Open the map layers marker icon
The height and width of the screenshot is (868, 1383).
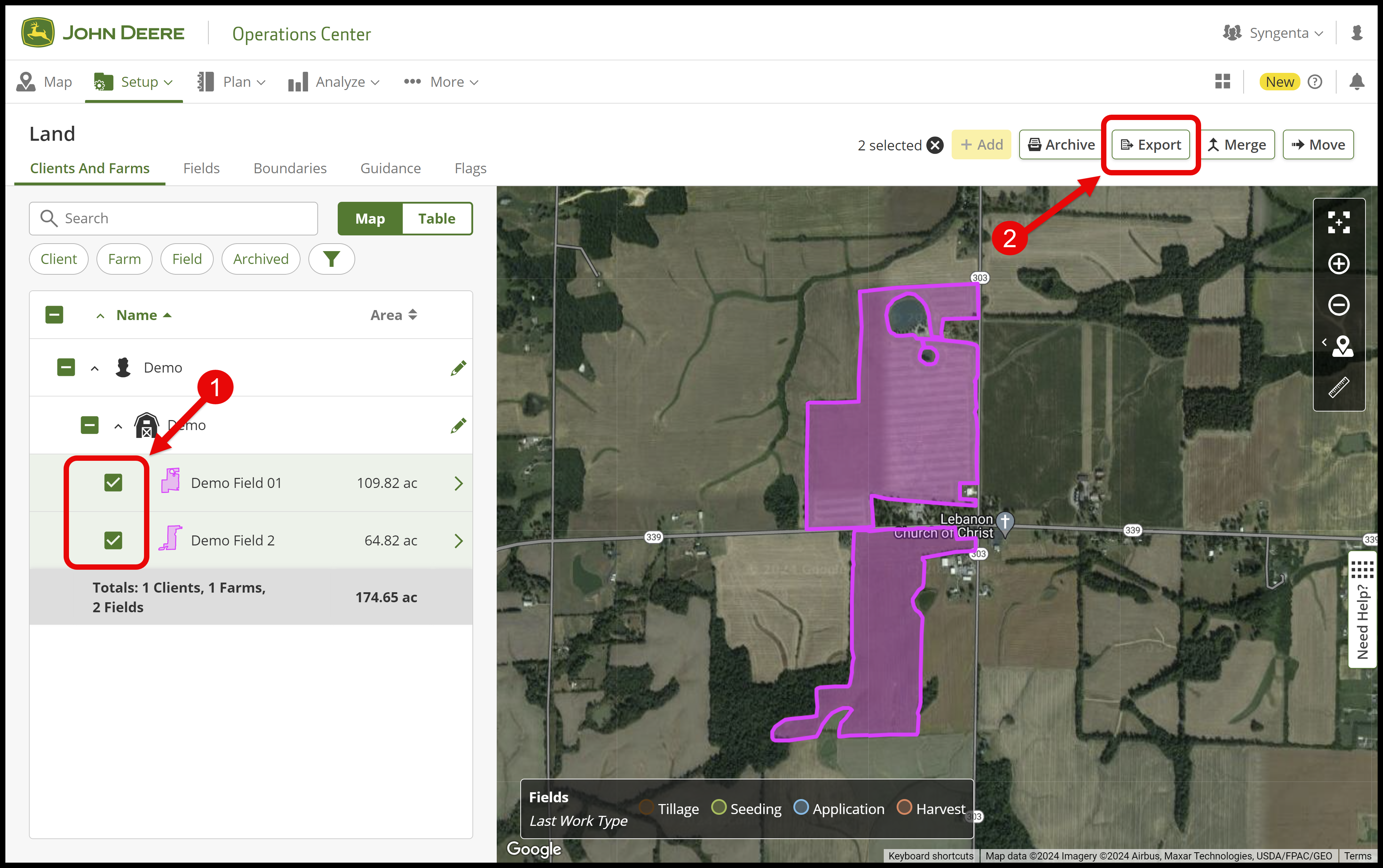(1342, 346)
